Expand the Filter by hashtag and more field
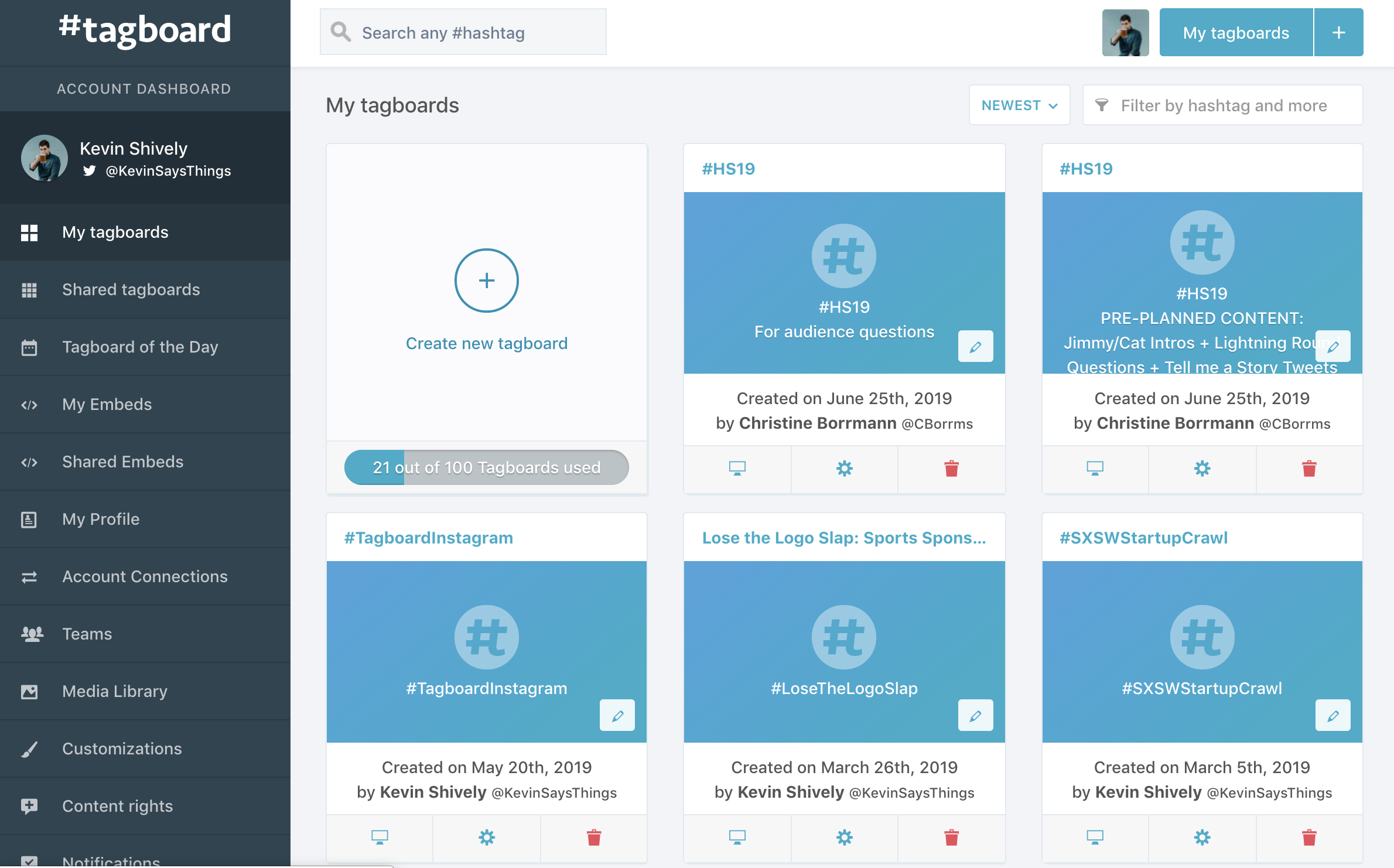1394x868 pixels. [1223, 104]
